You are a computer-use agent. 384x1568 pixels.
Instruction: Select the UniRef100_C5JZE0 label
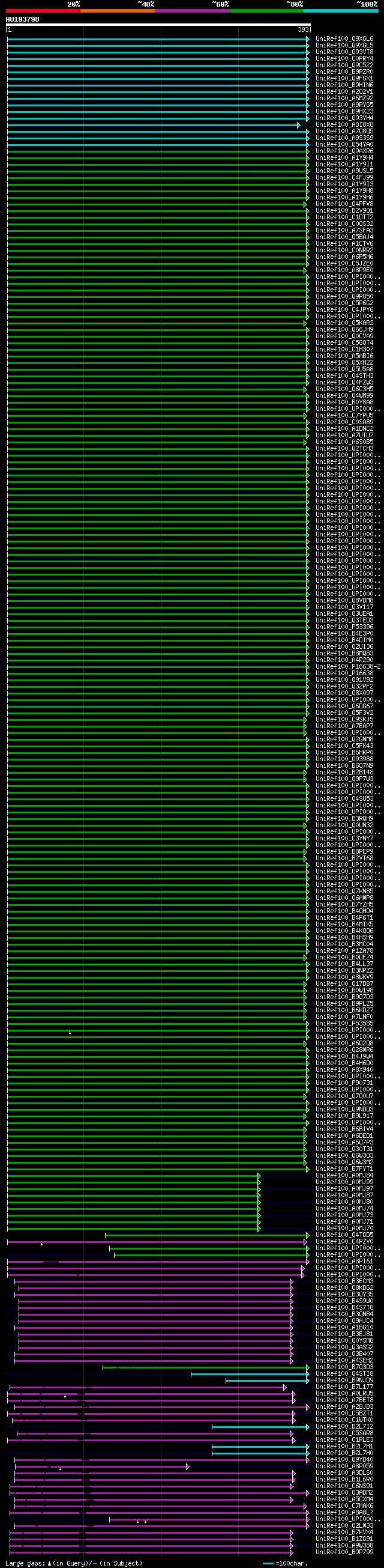(x=344, y=264)
